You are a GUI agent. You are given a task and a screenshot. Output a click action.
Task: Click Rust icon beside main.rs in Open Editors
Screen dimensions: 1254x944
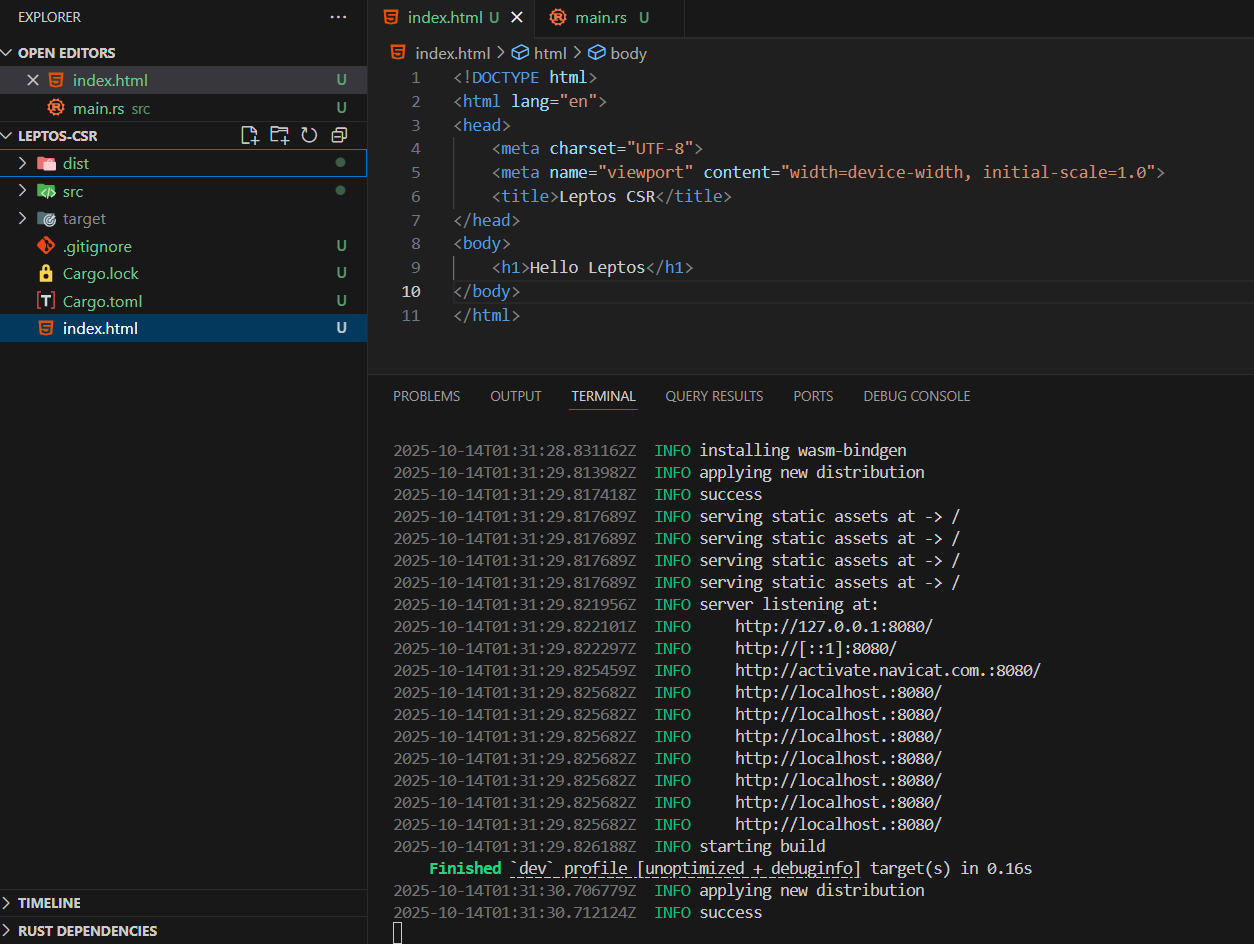tap(56, 108)
